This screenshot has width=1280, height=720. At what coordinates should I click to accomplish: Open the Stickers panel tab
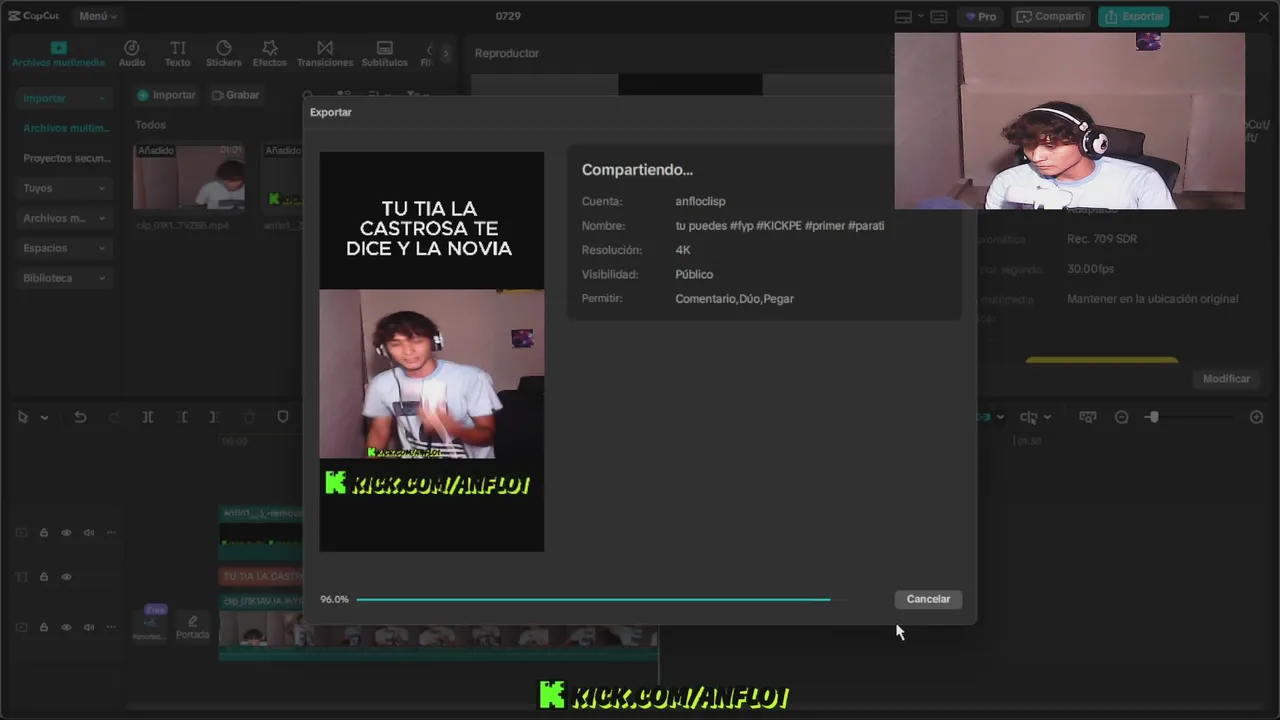(224, 54)
